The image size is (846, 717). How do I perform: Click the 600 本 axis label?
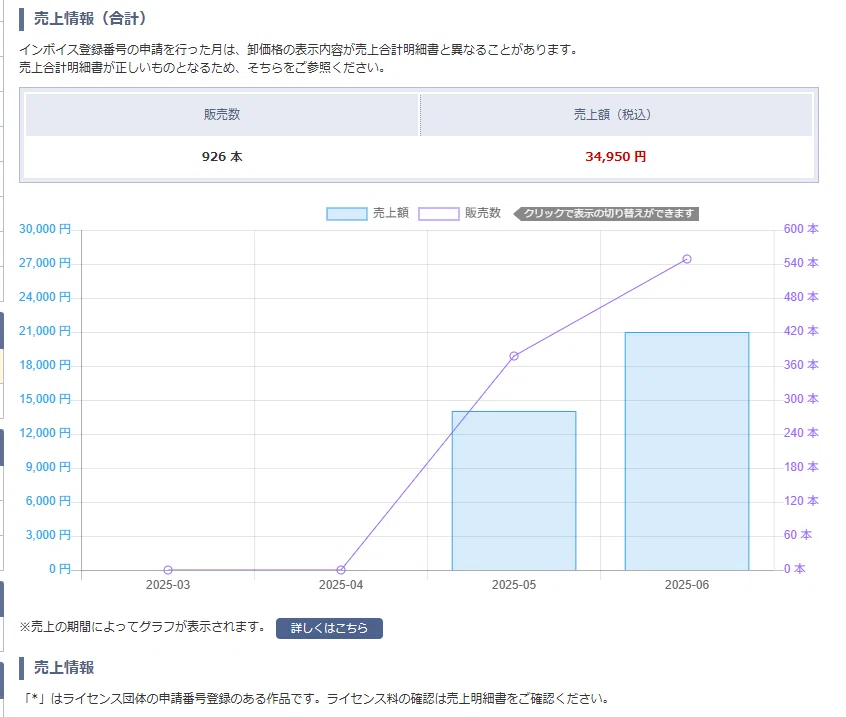(x=801, y=229)
